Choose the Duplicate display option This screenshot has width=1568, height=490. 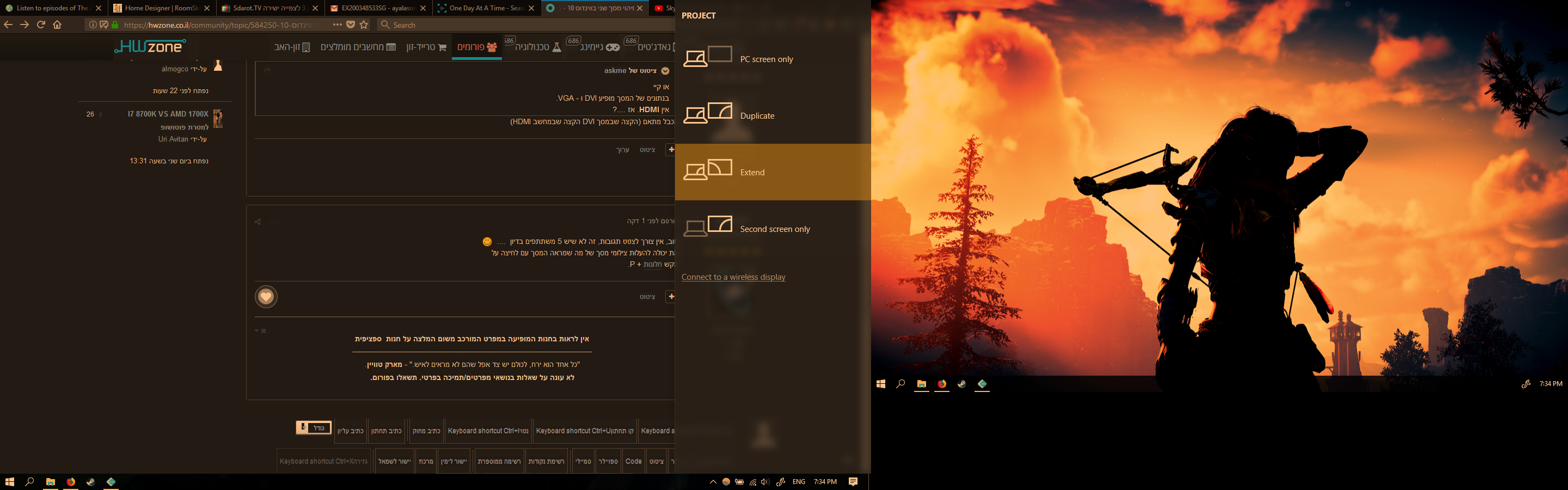[773, 115]
